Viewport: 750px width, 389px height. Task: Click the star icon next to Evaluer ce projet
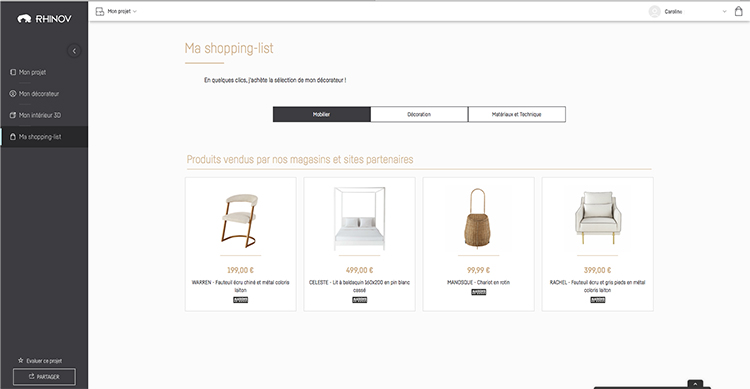coord(21,360)
